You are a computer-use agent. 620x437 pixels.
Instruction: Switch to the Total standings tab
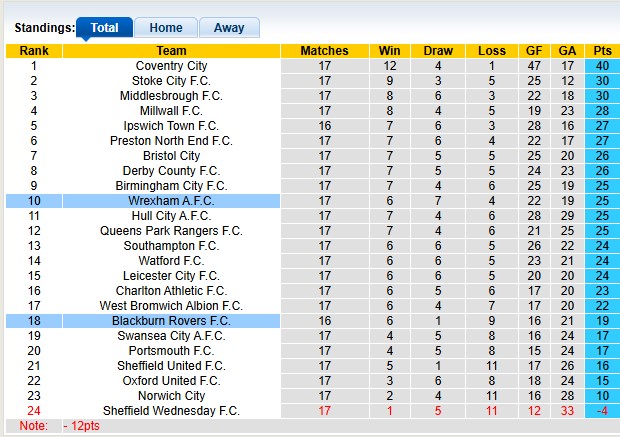104,28
